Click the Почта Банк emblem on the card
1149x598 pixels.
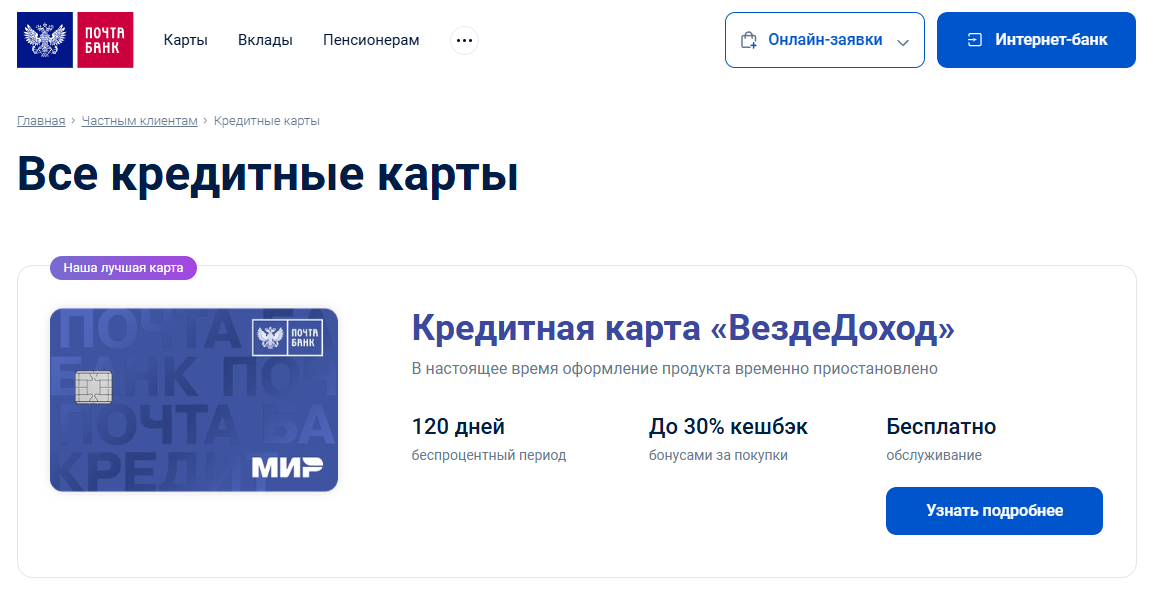tap(288, 336)
